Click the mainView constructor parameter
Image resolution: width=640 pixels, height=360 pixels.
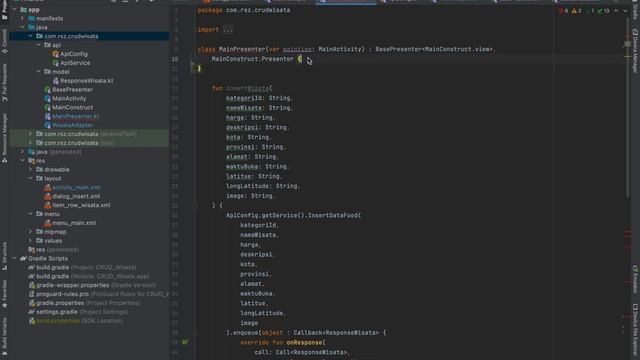click(x=297, y=49)
